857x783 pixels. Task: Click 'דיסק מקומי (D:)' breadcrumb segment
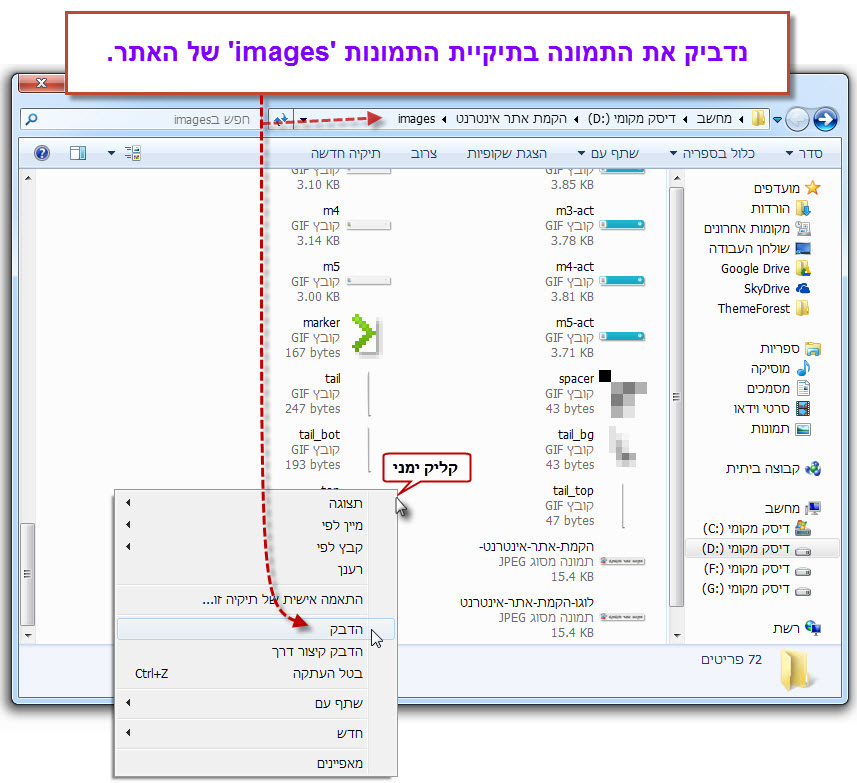[x=631, y=119]
